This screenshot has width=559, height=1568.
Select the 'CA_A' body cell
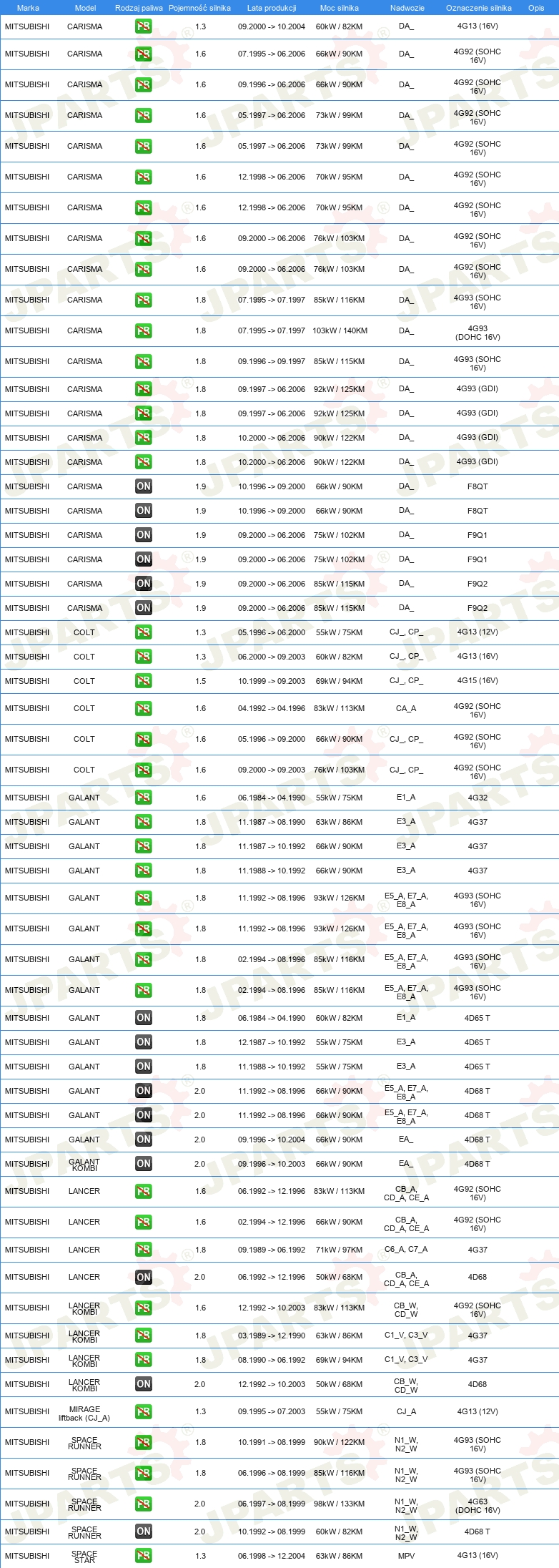pyautogui.click(x=406, y=709)
